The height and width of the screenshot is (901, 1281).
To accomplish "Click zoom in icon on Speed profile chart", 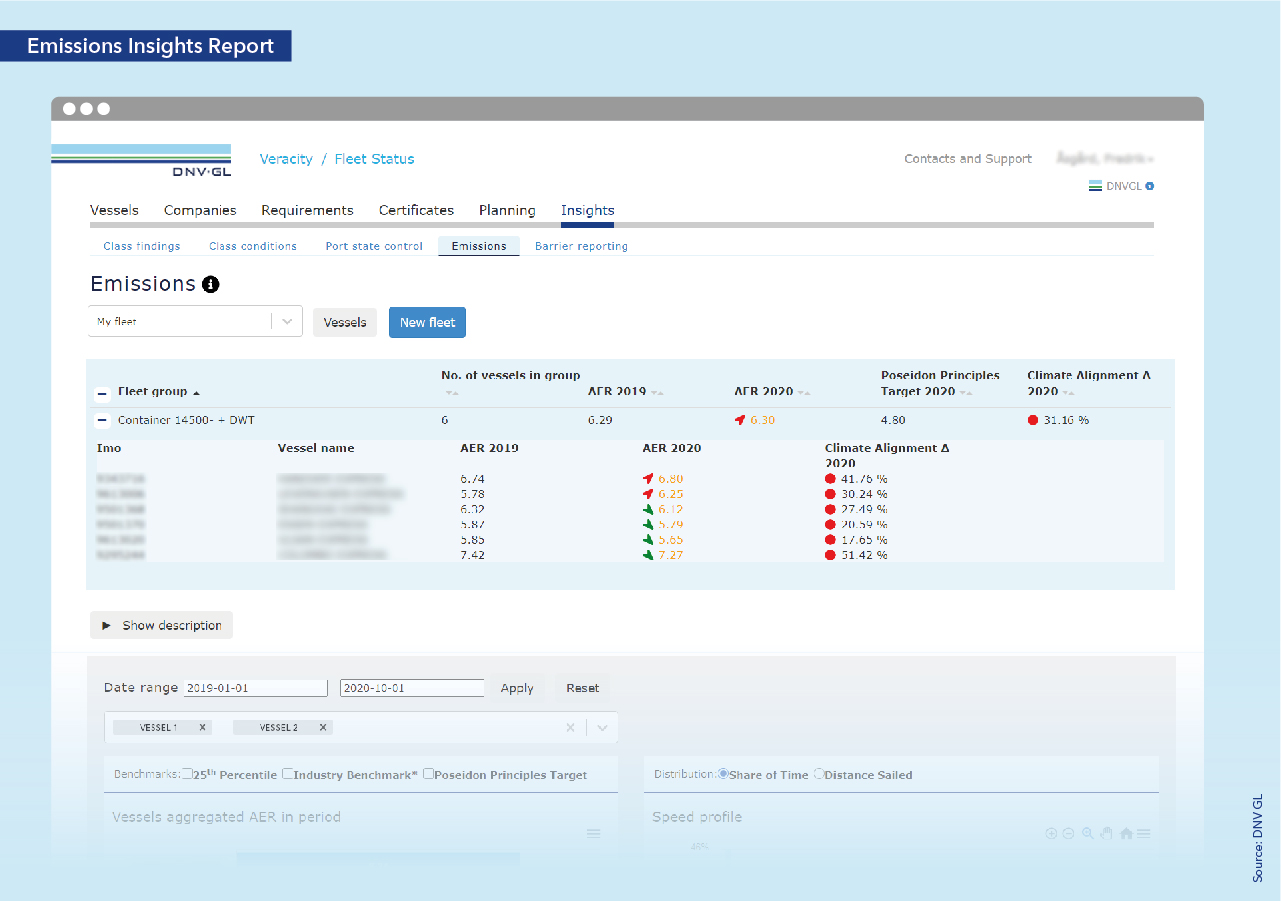I will coord(1051,833).
